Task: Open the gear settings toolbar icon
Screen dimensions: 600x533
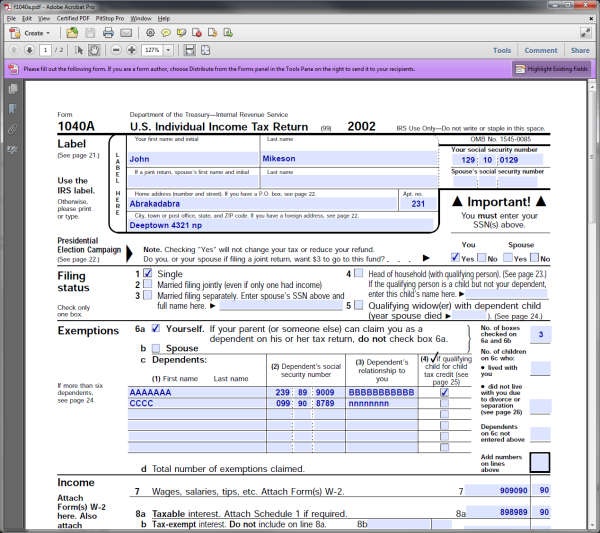Action: click(150, 33)
